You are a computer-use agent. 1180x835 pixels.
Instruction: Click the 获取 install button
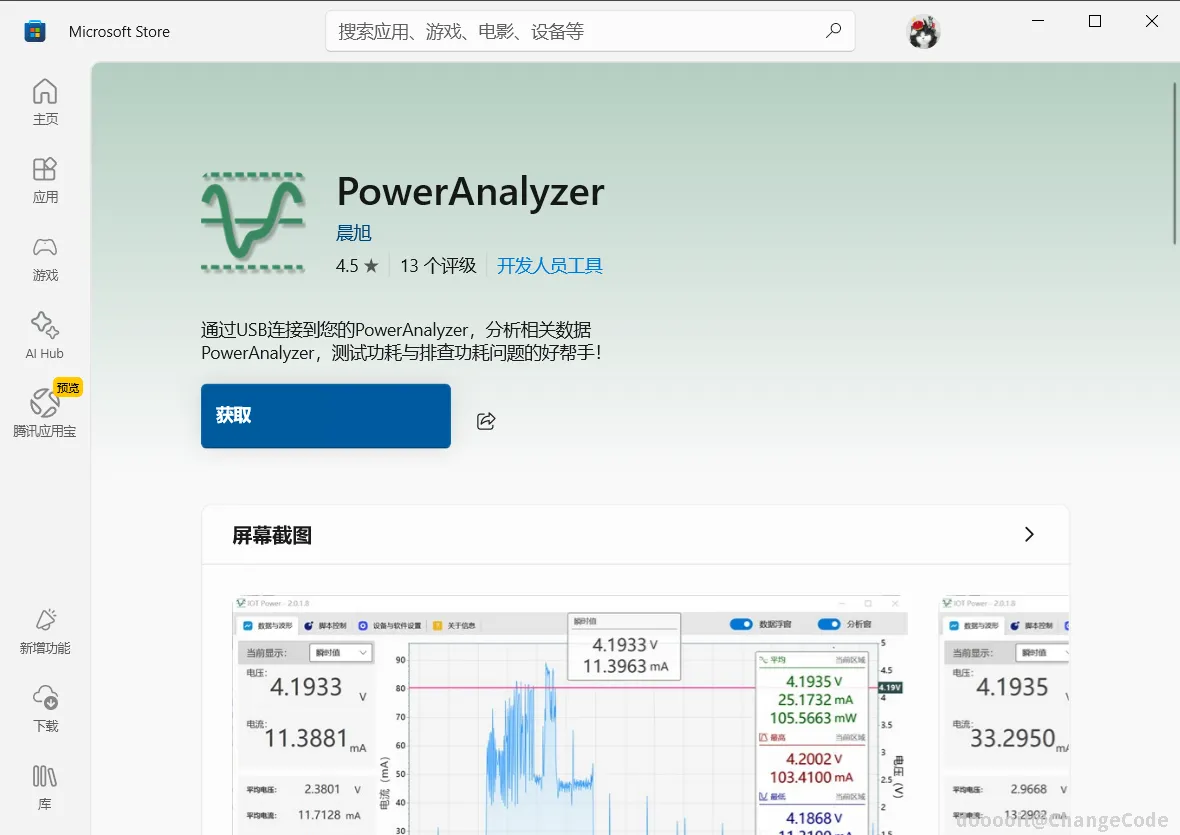coord(325,414)
